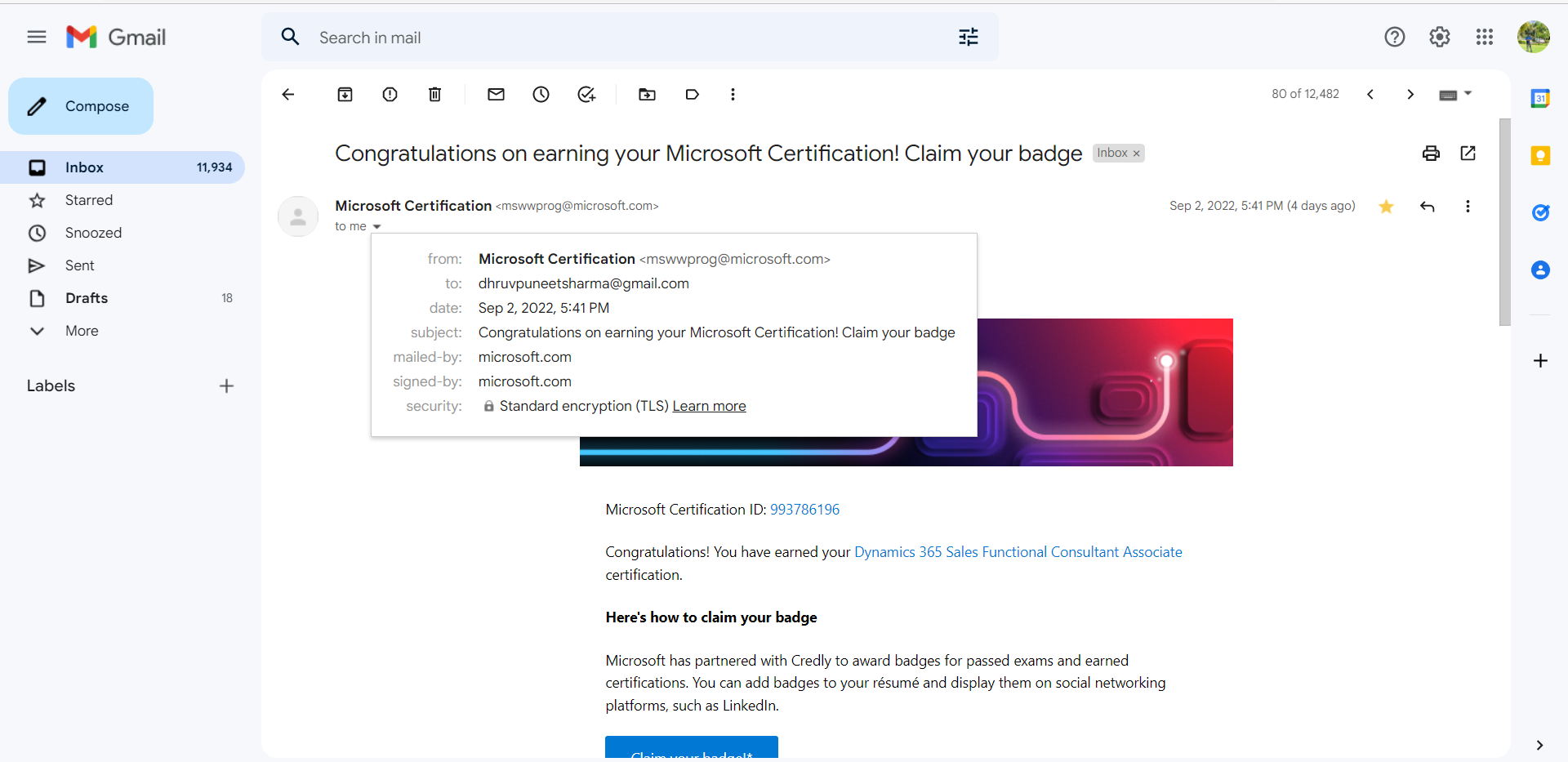1568x762 pixels.
Task: Open Google Keep side panel
Action: click(x=1541, y=156)
